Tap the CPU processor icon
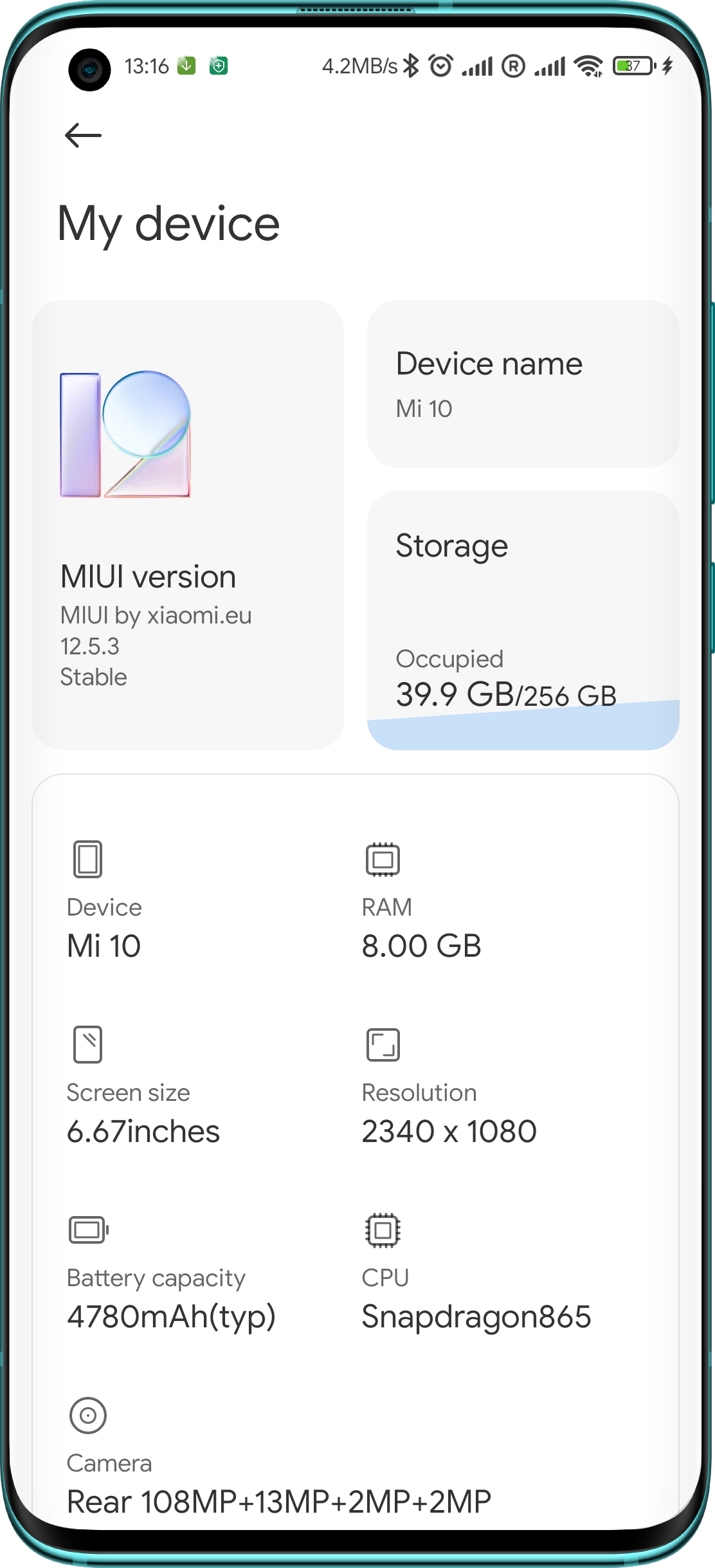 [x=383, y=1230]
